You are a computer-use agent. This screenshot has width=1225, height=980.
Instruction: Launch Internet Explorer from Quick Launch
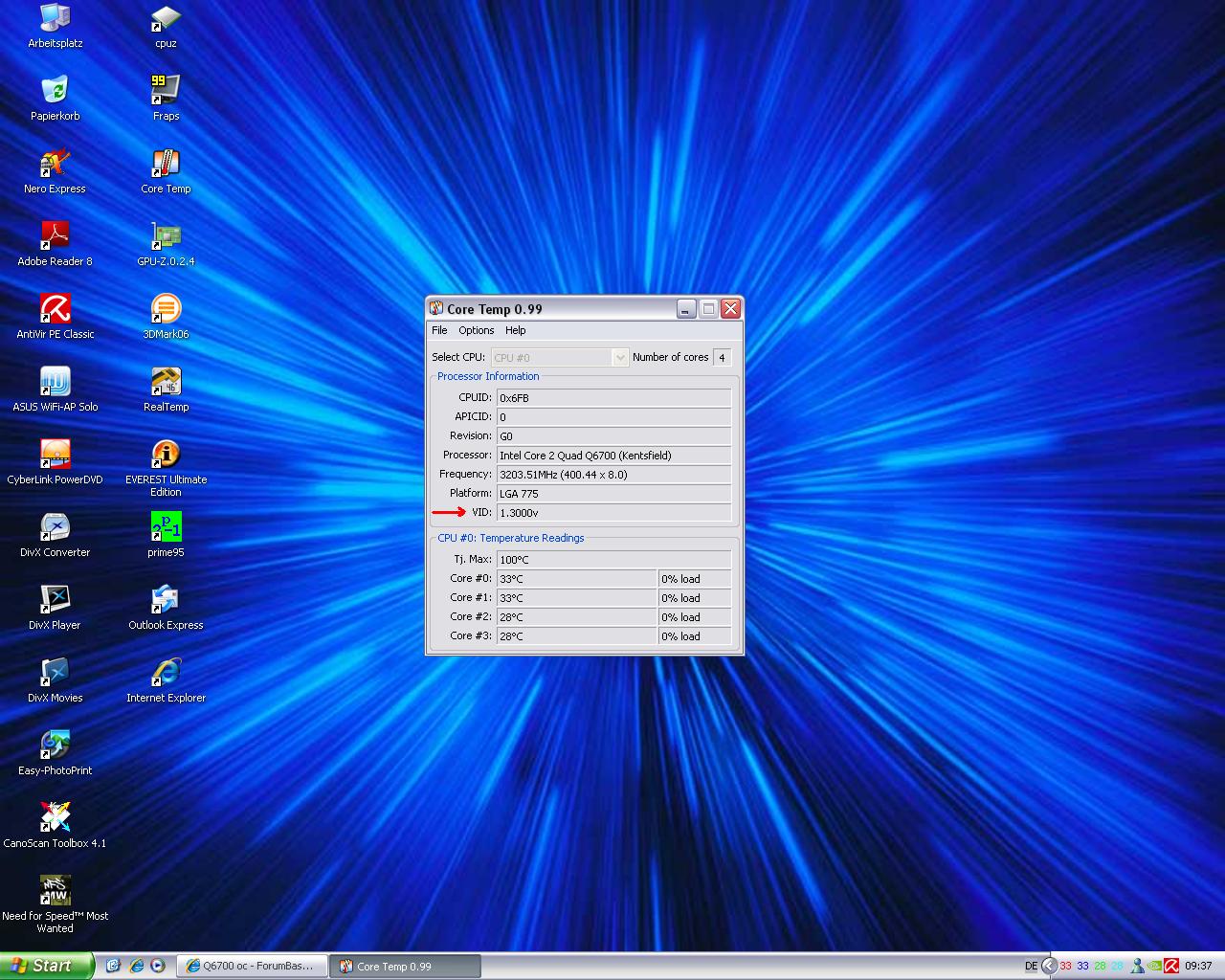(136, 966)
